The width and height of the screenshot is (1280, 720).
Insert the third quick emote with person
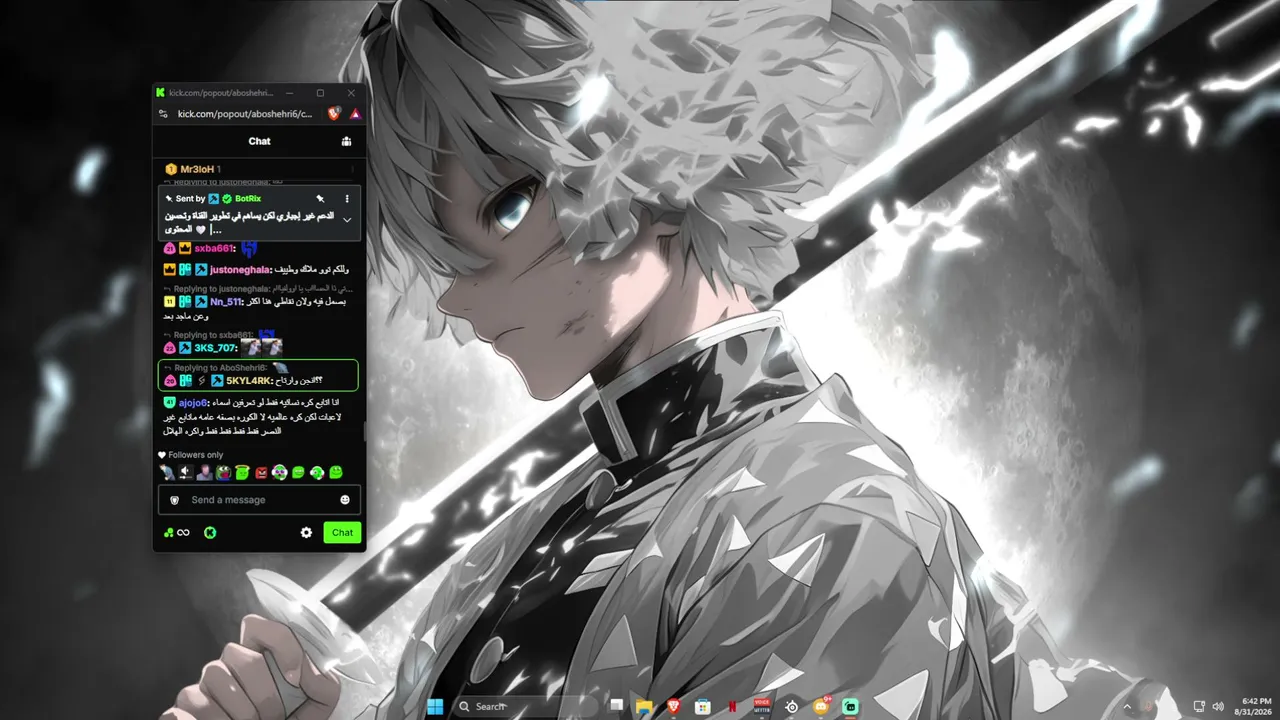pyautogui.click(x=204, y=472)
